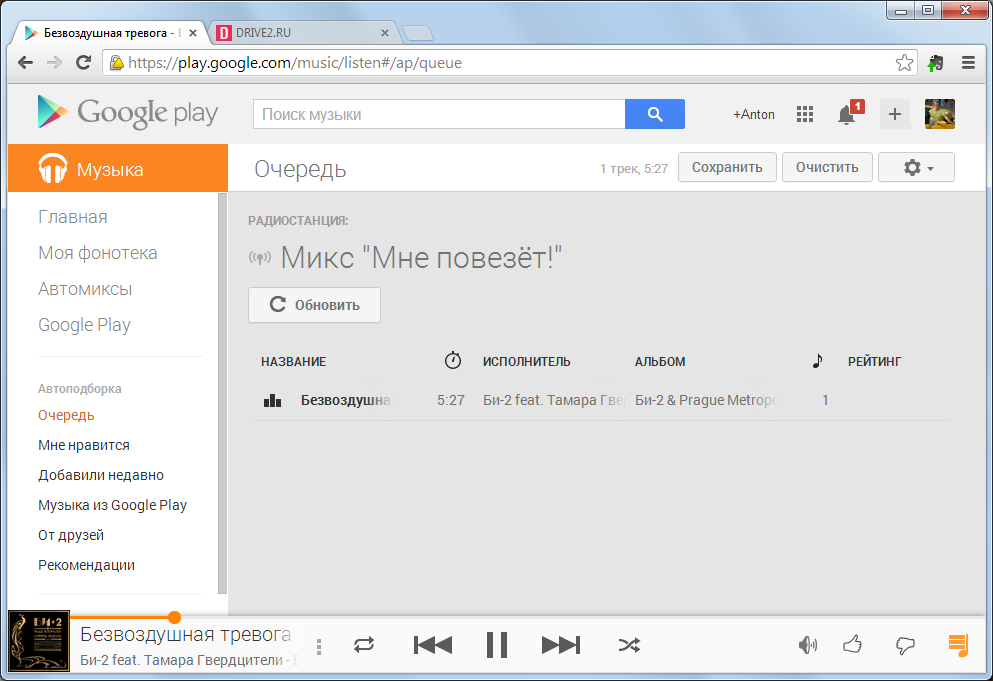
Task: Click the plus share button
Action: pyautogui.click(x=895, y=114)
